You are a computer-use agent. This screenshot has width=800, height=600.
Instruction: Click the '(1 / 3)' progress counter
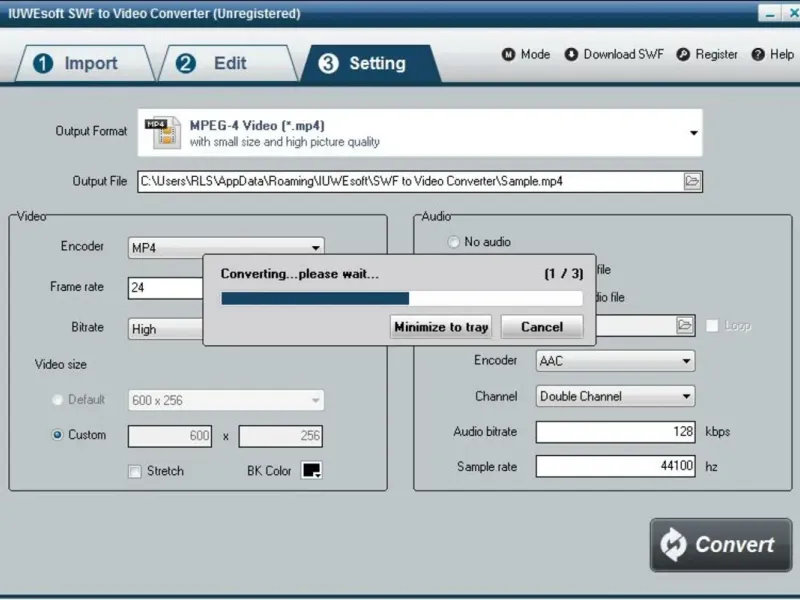click(563, 274)
